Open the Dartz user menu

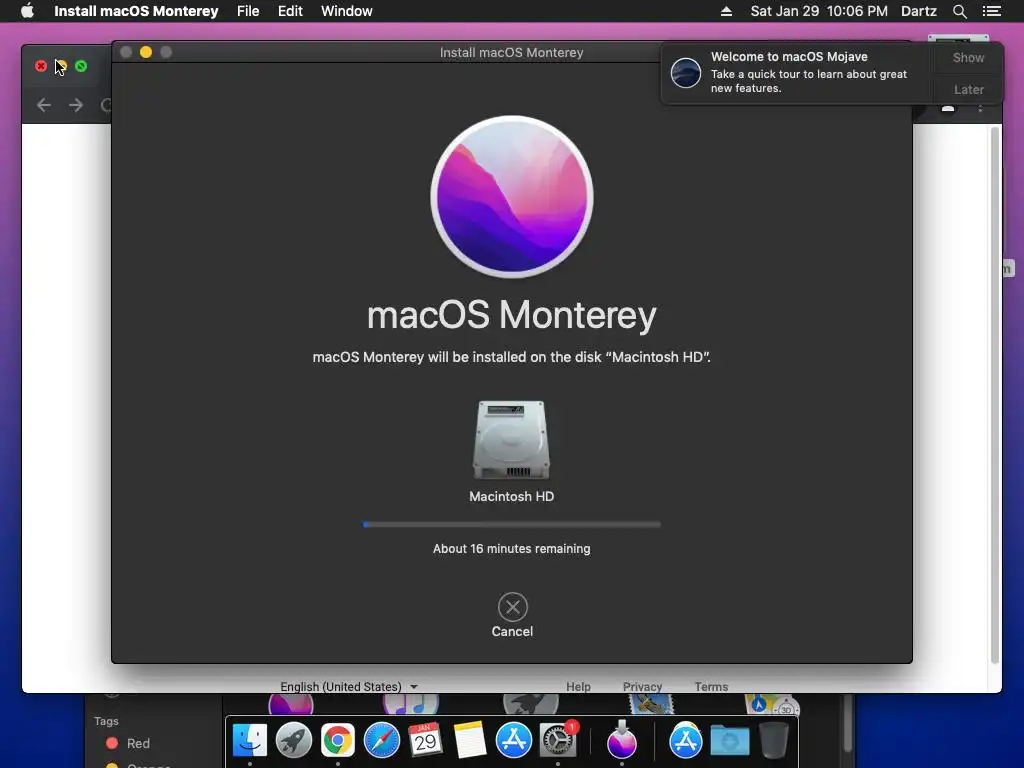918,11
